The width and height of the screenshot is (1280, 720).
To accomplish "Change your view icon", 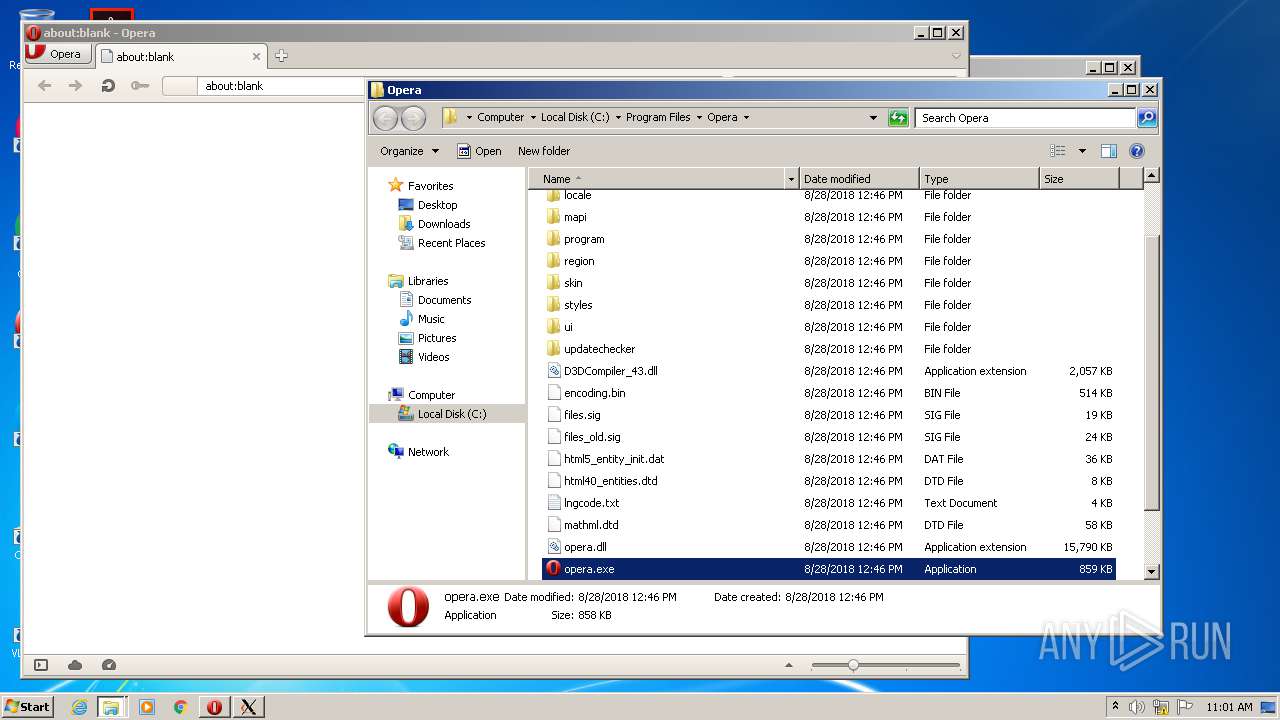I will coord(1058,151).
